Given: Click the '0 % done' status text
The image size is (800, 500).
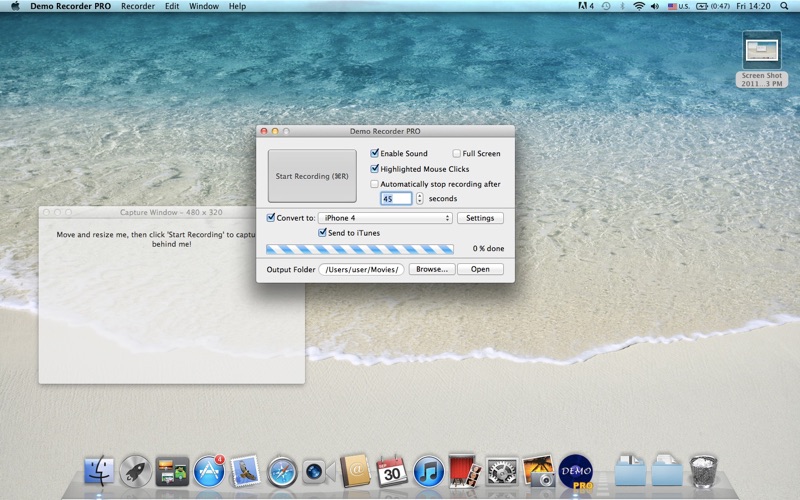Looking at the screenshot, I should [x=488, y=248].
